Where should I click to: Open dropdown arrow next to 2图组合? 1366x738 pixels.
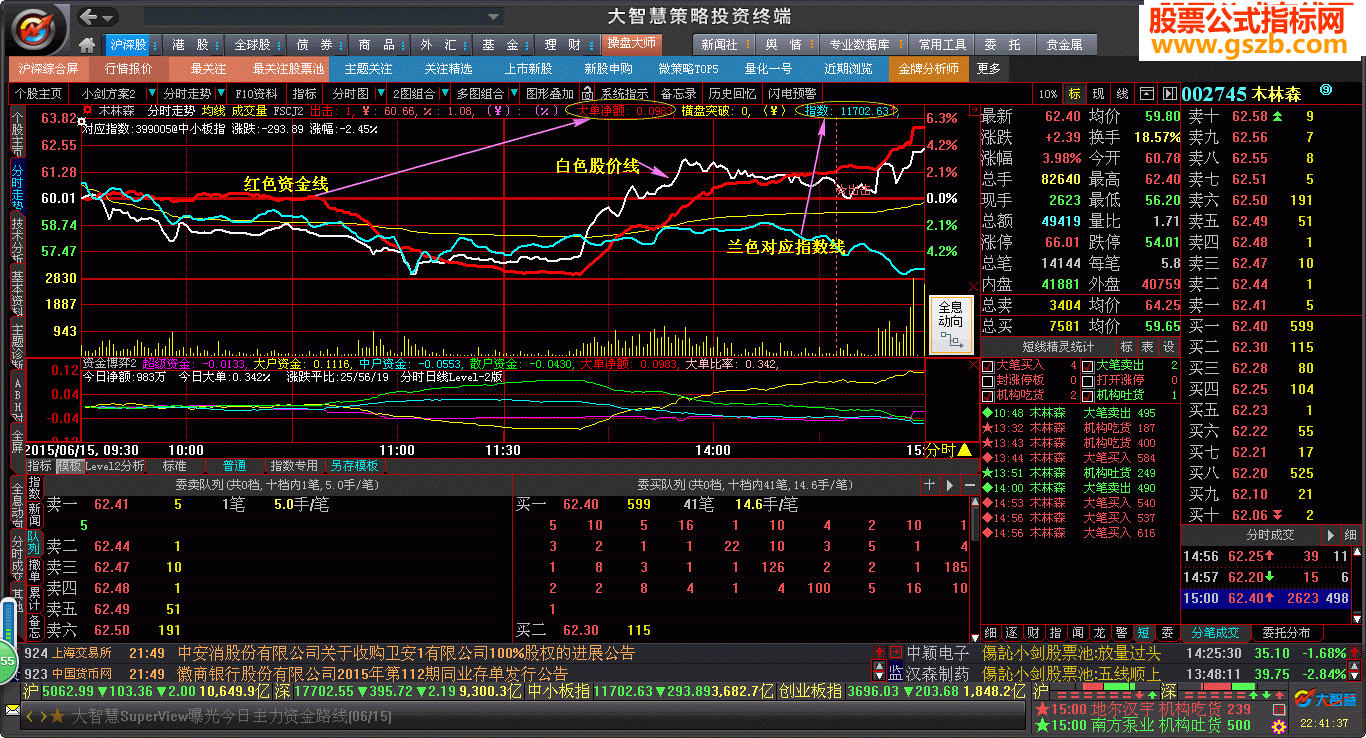coord(443,94)
